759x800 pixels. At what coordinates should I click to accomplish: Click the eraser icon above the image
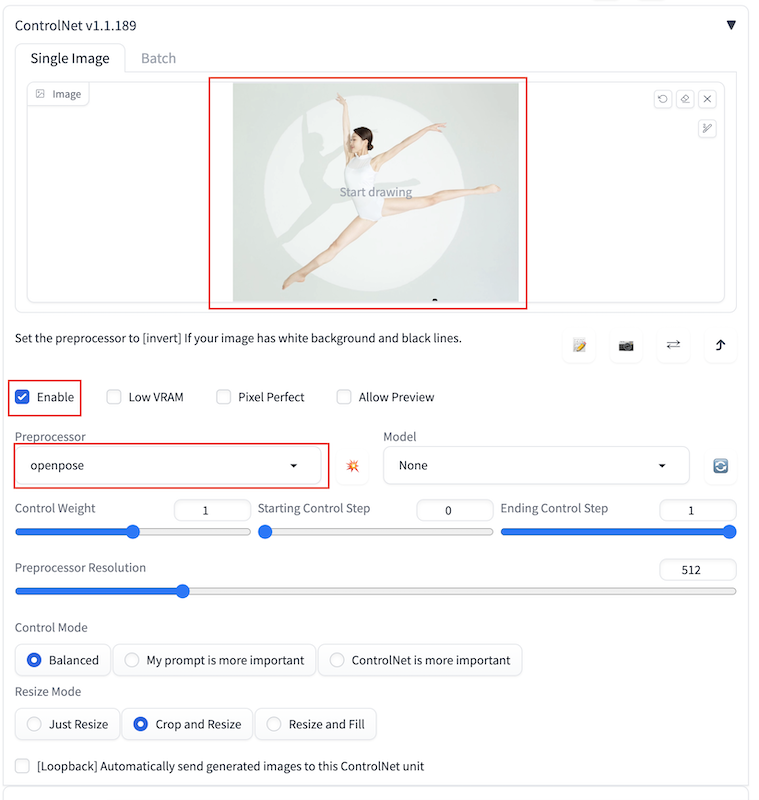click(x=685, y=99)
